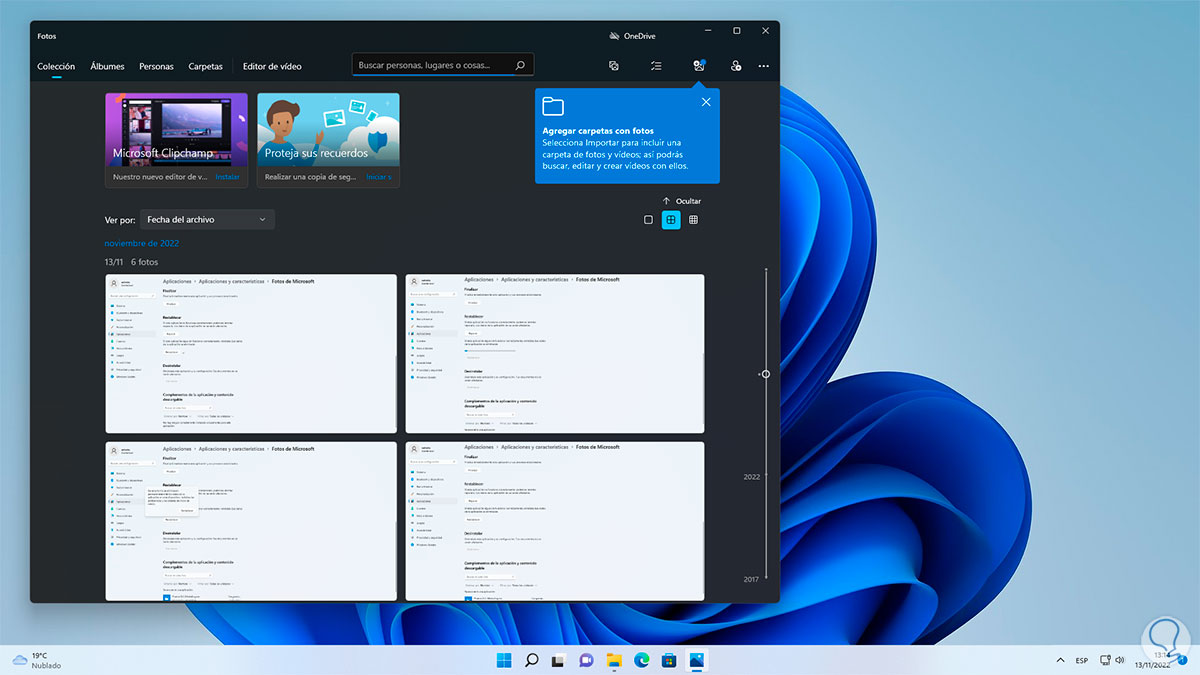Open the first photo thumbnail in top row
Viewport: 1200px width, 675px height.
(x=250, y=354)
